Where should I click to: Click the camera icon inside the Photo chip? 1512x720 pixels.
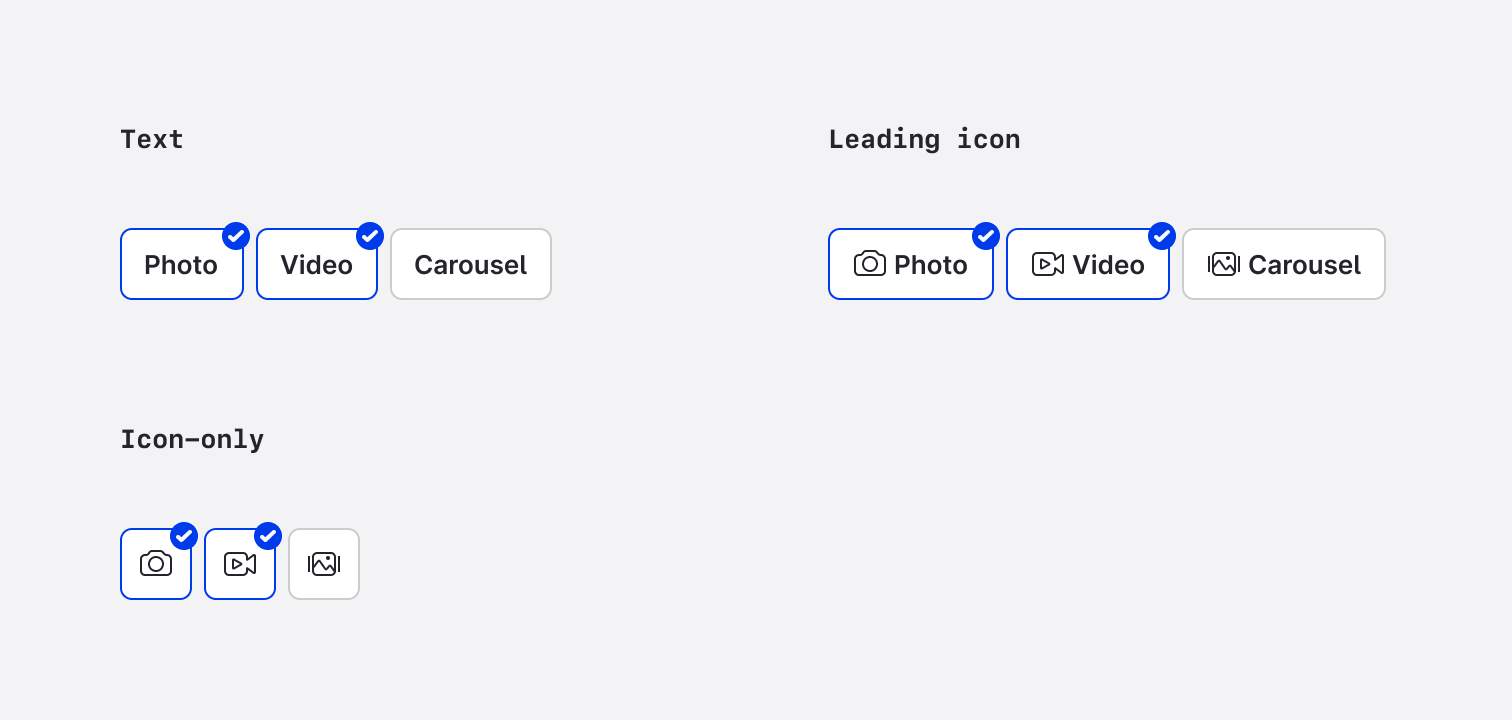(870, 264)
